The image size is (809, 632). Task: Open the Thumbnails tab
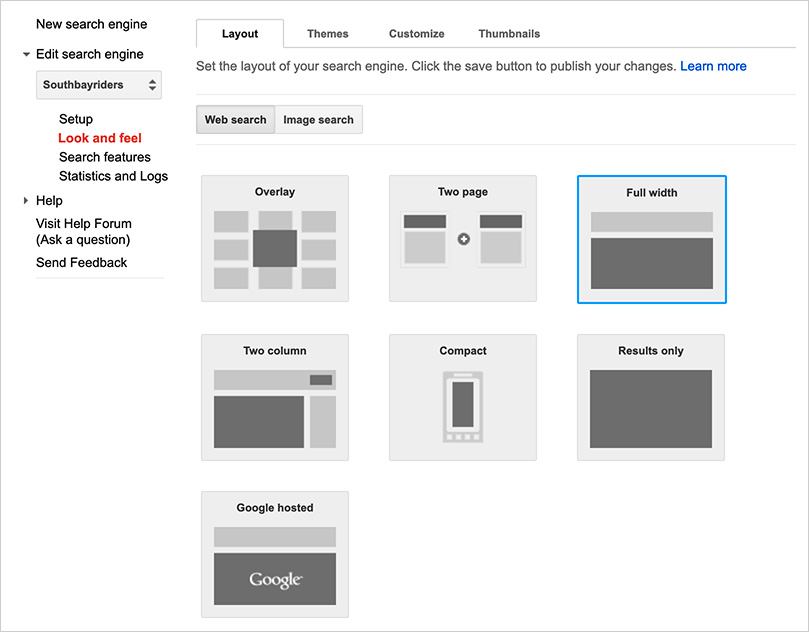tap(509, 34)
